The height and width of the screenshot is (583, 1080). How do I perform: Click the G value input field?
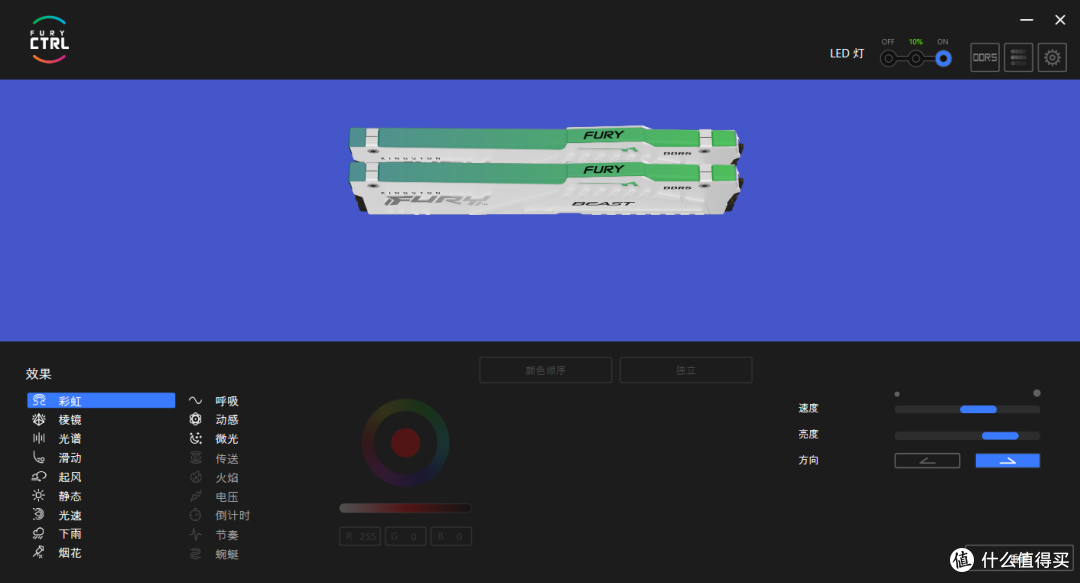pos(406,536)
